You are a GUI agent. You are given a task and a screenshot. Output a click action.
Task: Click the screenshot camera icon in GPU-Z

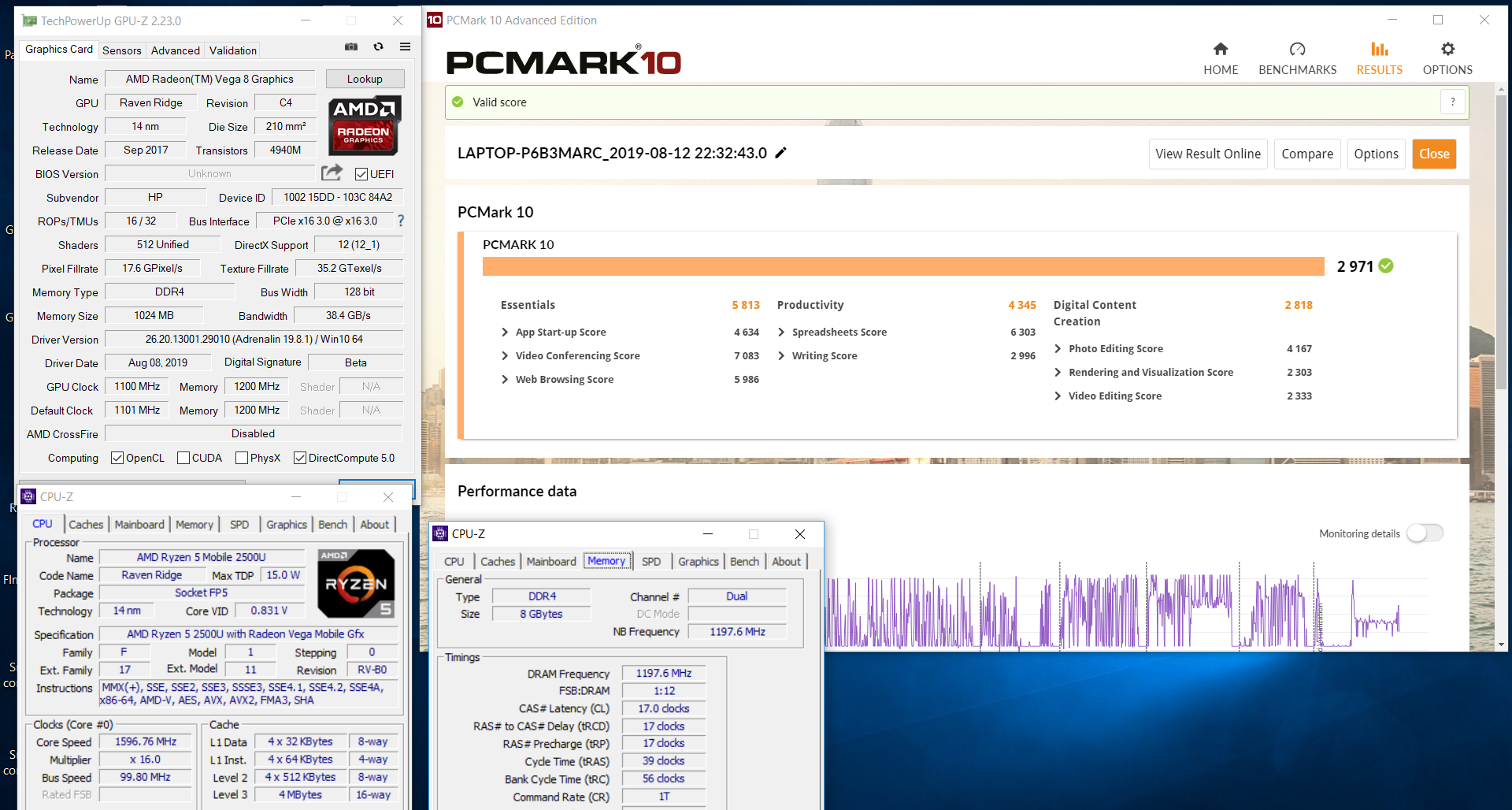pyautogui.click(x=351, y=47)
